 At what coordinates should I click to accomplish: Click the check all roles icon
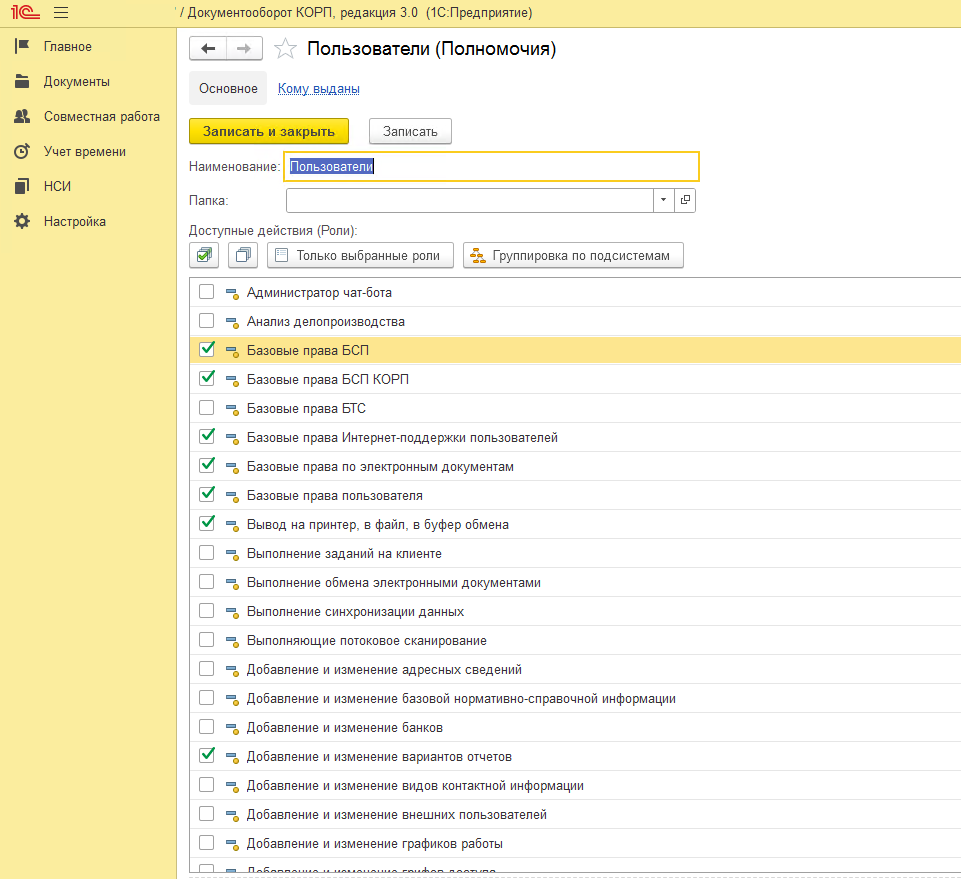[204, 255]
